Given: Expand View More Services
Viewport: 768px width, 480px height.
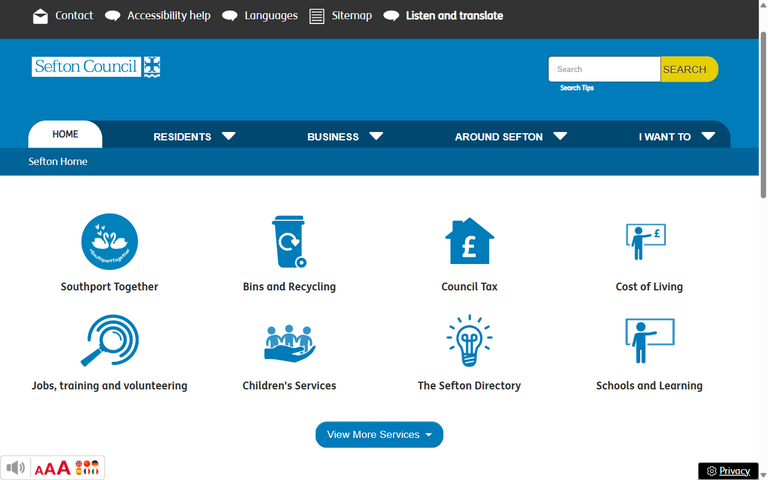Looking at the screenshot, I should click(x=379, y=435).
